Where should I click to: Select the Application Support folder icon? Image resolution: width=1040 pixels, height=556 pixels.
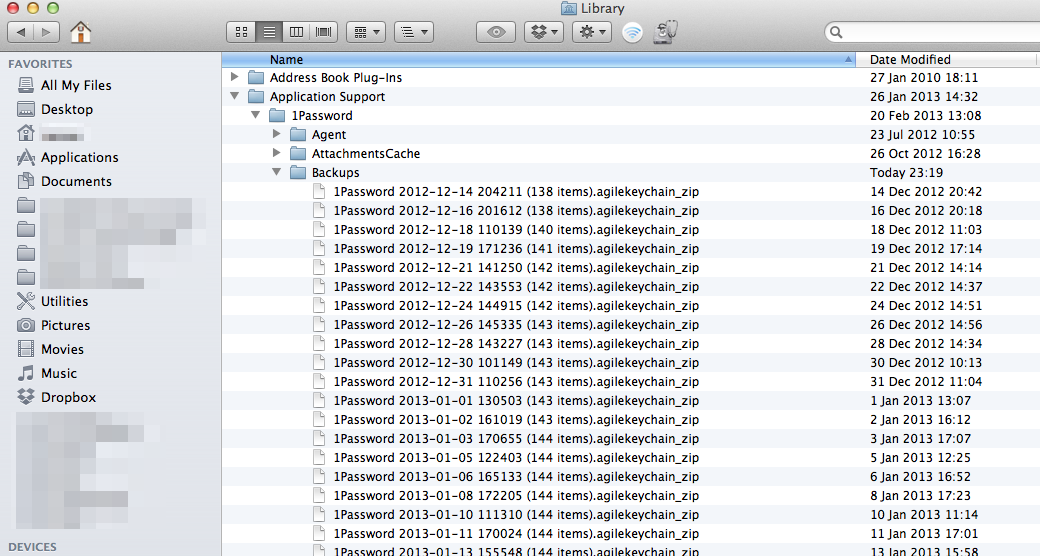click(256, 97)
